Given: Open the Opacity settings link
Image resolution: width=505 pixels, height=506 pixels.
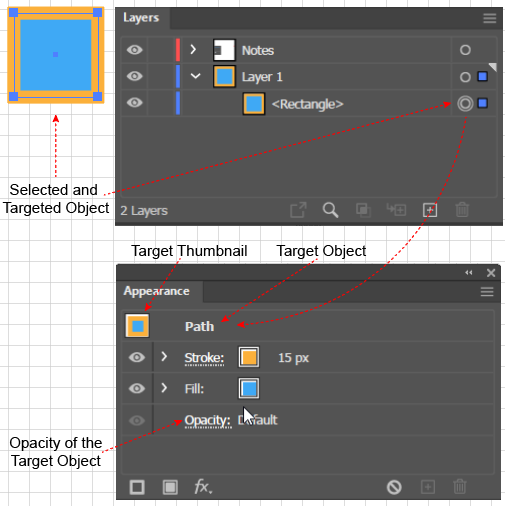Looking at the screenshot, I should (207, 420).
